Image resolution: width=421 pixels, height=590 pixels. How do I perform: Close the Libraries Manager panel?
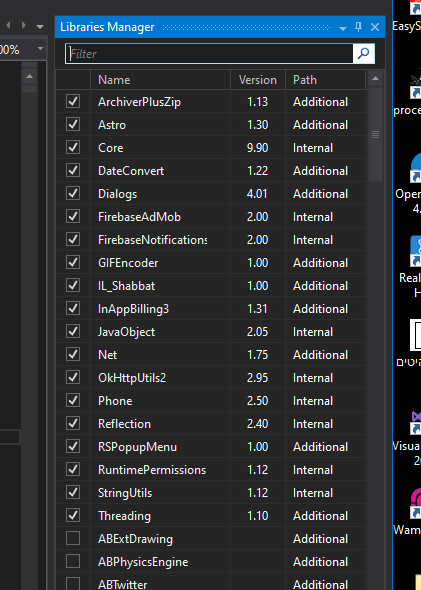(375, 27)
